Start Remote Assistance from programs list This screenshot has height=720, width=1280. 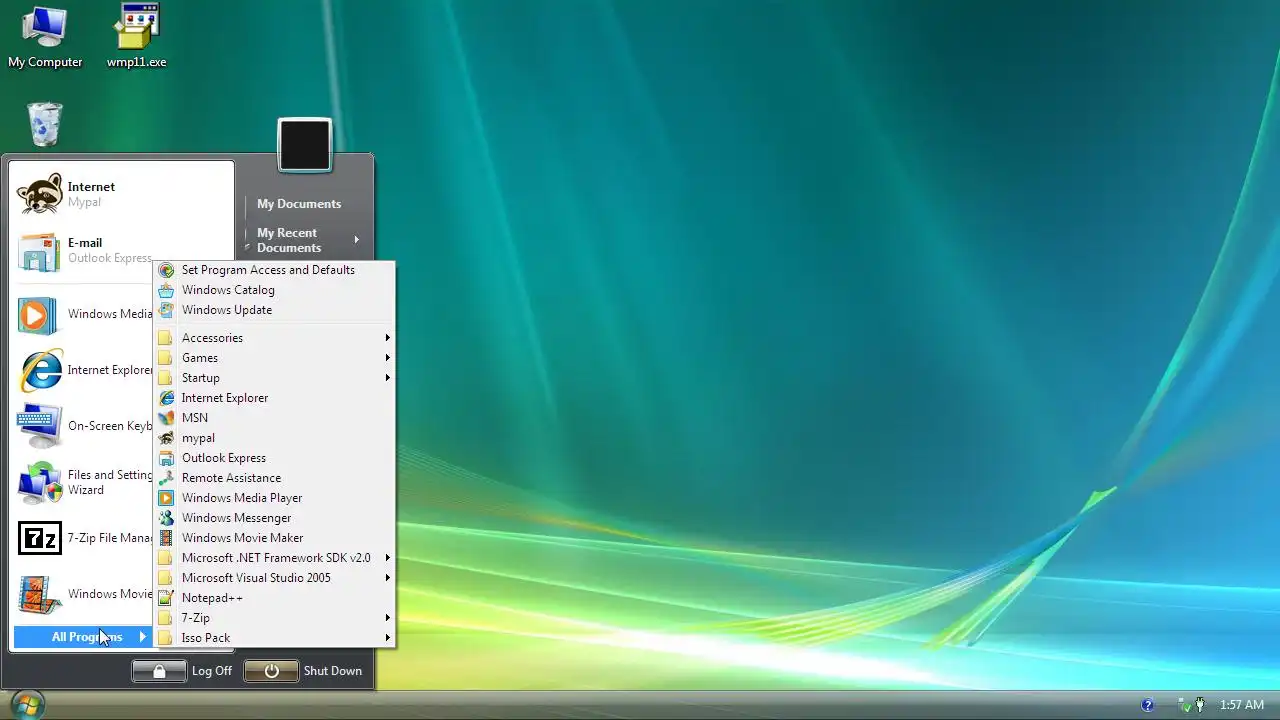point(274,478)
